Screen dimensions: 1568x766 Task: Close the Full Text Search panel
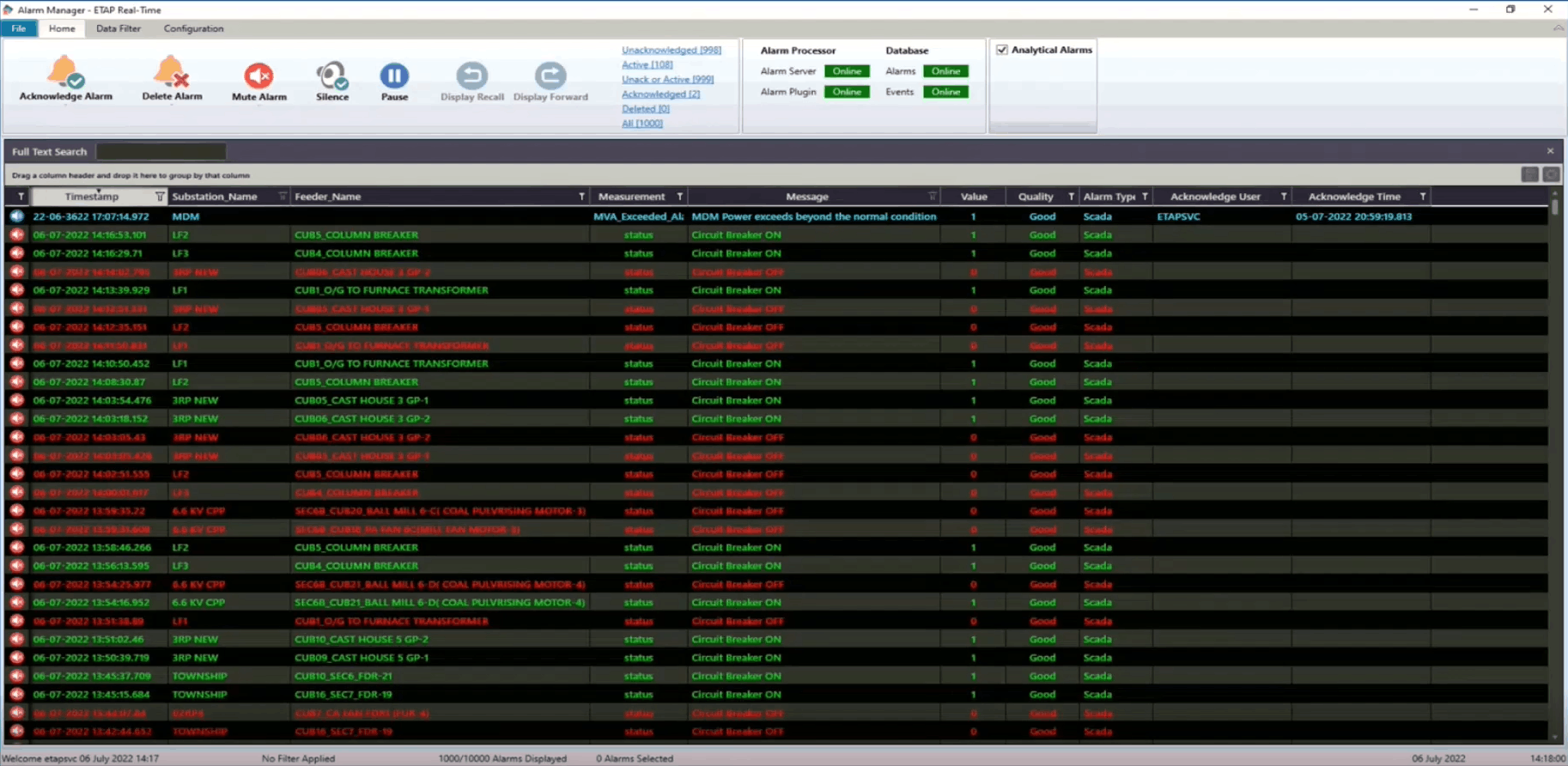[1551, 151]
